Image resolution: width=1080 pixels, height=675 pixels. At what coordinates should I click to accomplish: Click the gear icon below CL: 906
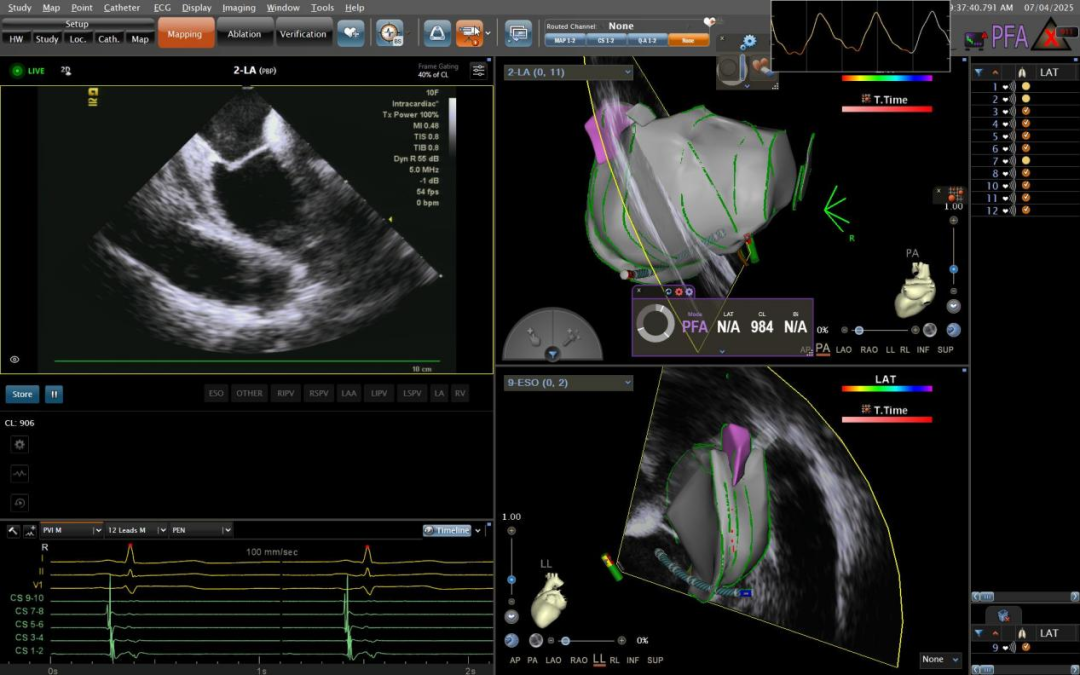(x=20, y=444)
